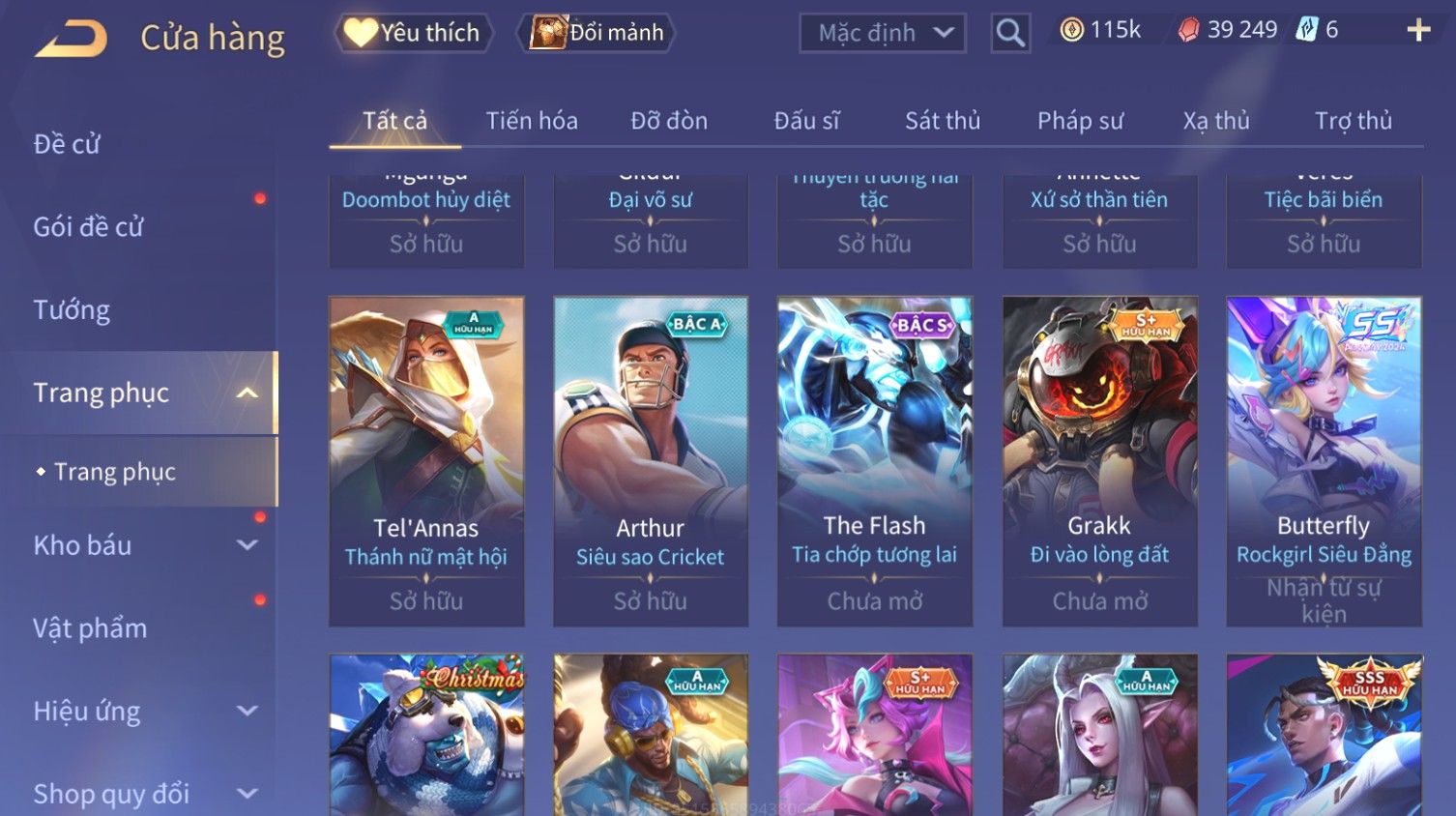Screen dimensions: 1456x816
Task: Tap the plus icon to add currency
Action: pyautogui.click(x=1418, y=31)
